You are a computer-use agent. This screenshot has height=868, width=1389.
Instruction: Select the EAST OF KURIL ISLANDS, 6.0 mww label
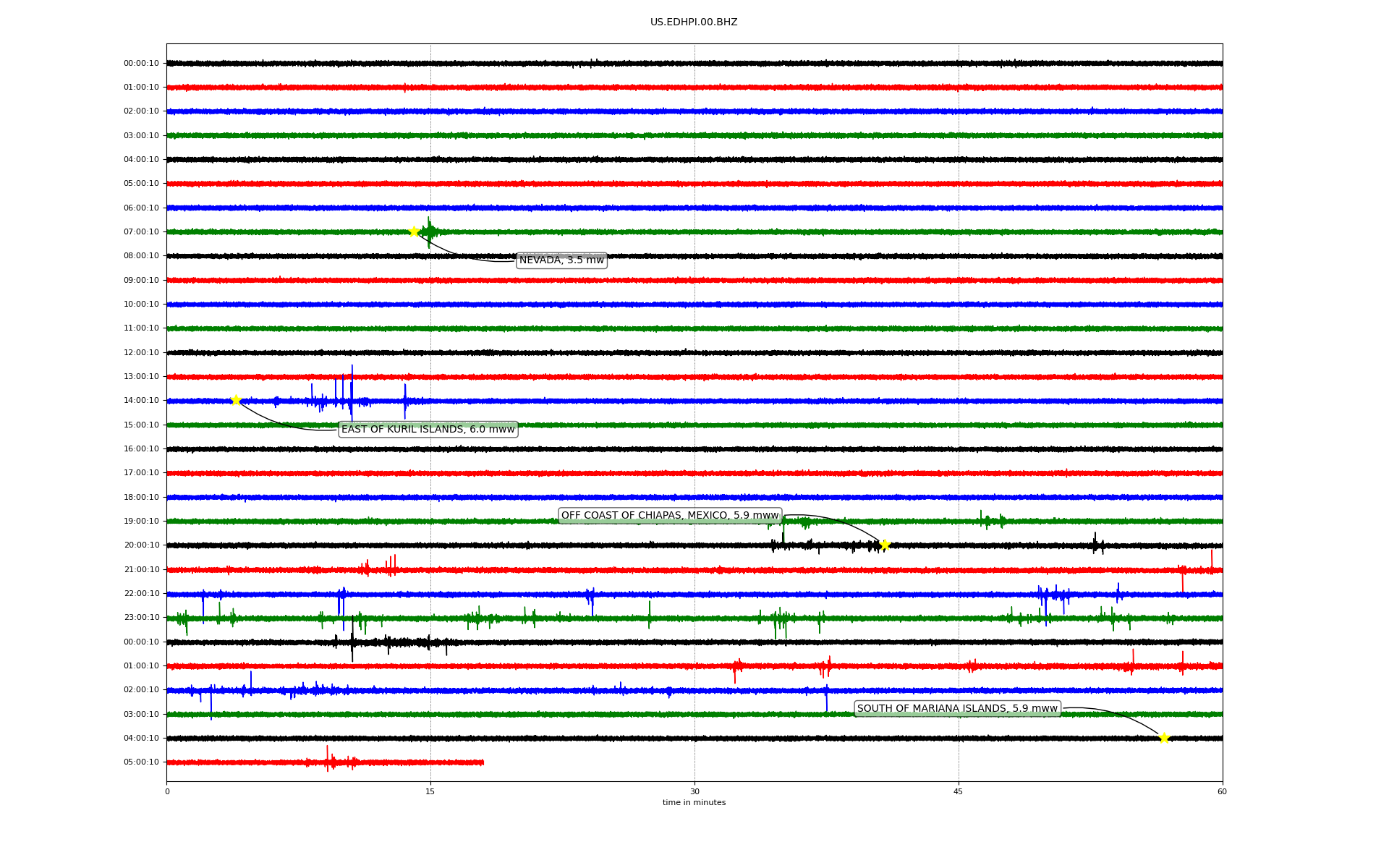[428, 430]
